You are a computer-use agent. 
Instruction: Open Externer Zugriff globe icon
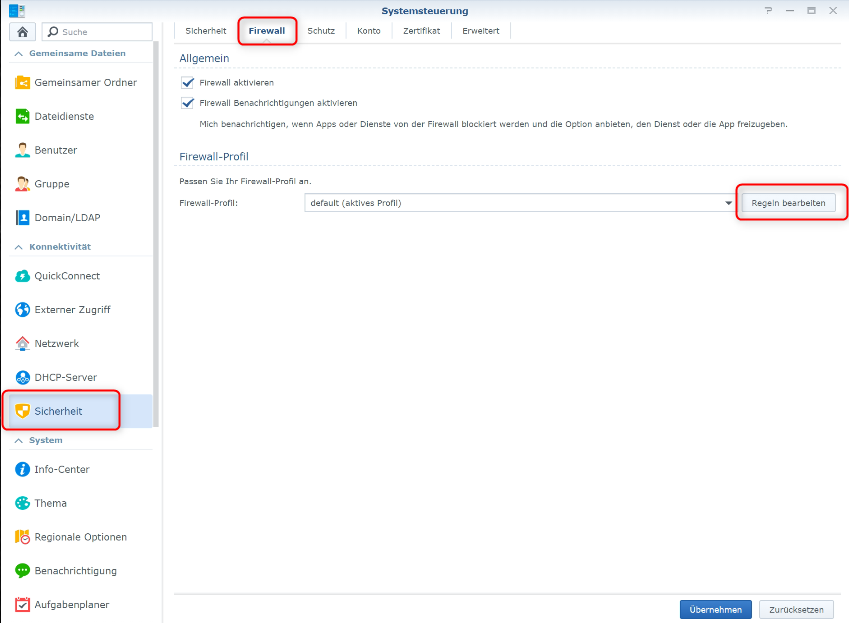[x=23, y=310]
